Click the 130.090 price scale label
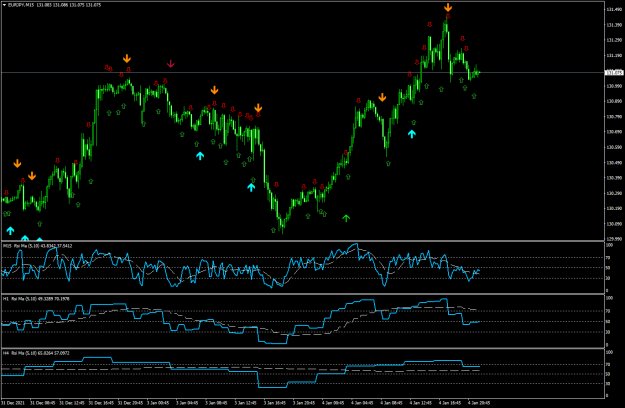This screenshot has height=408, width=625. click(614, 224)
